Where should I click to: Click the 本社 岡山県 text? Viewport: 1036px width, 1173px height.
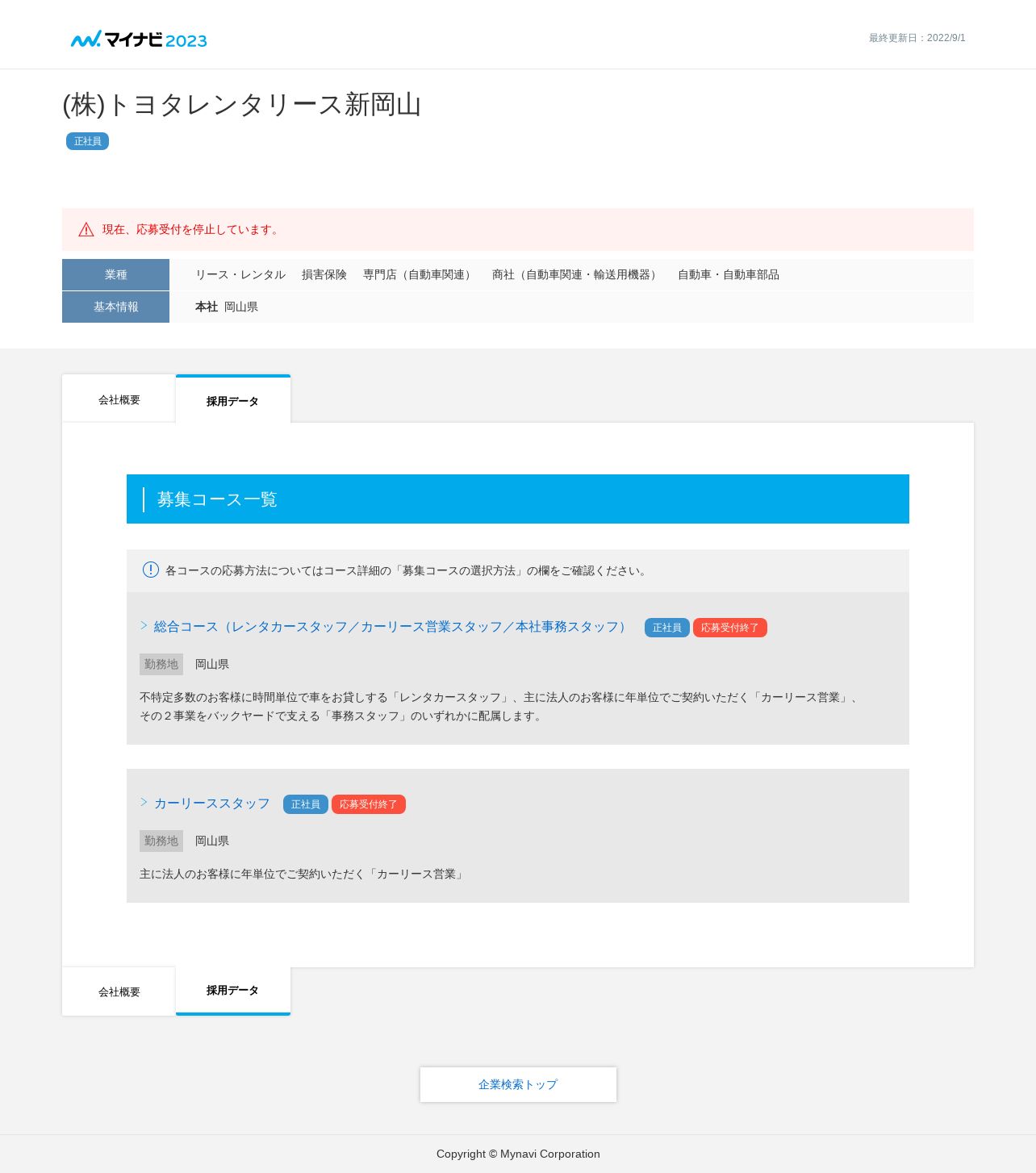pyautogui.click(x=227, y=307)
